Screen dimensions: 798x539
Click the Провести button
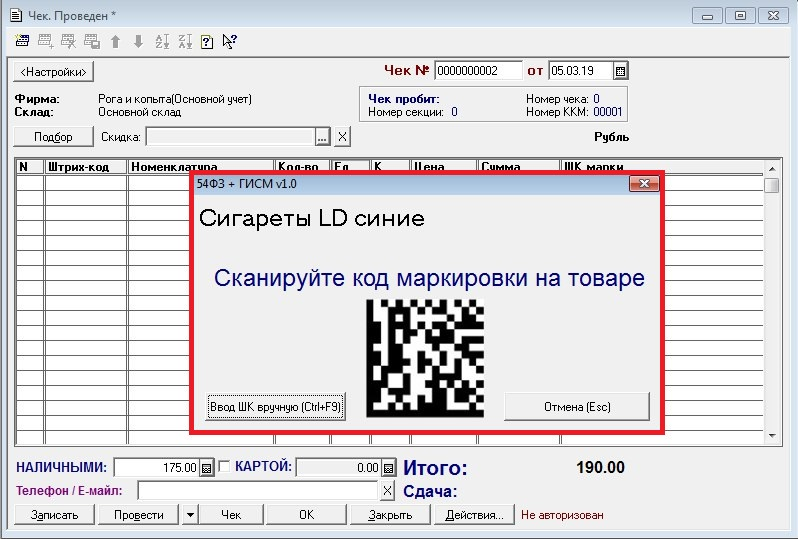139,515
